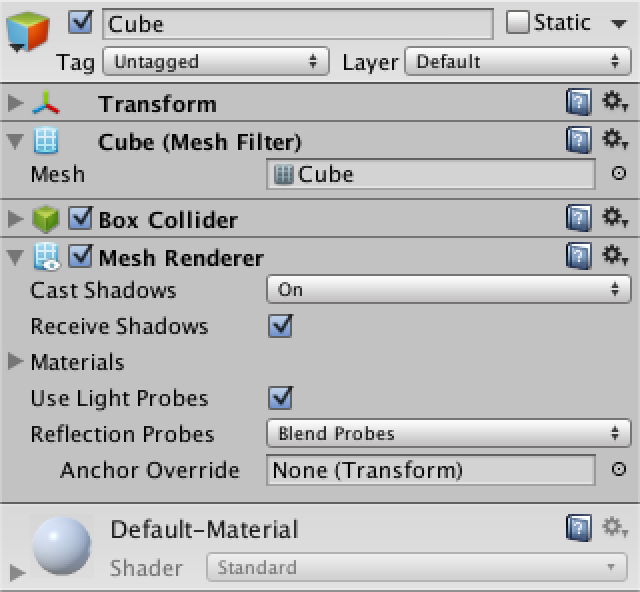Disable the Box Collider component checkbox

pyautogui.click(x=80, y=218)
